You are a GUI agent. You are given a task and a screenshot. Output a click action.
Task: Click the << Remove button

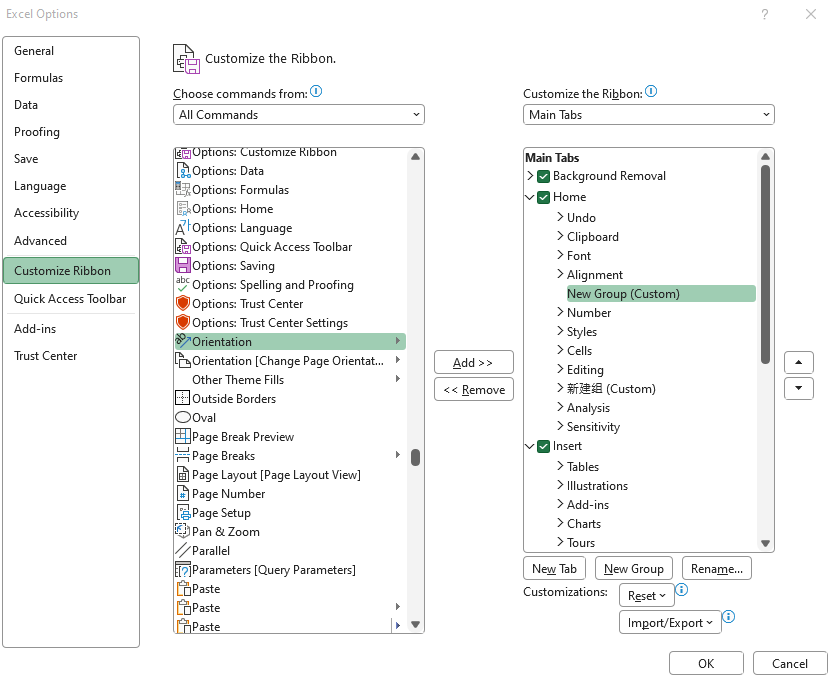(474, 390)
